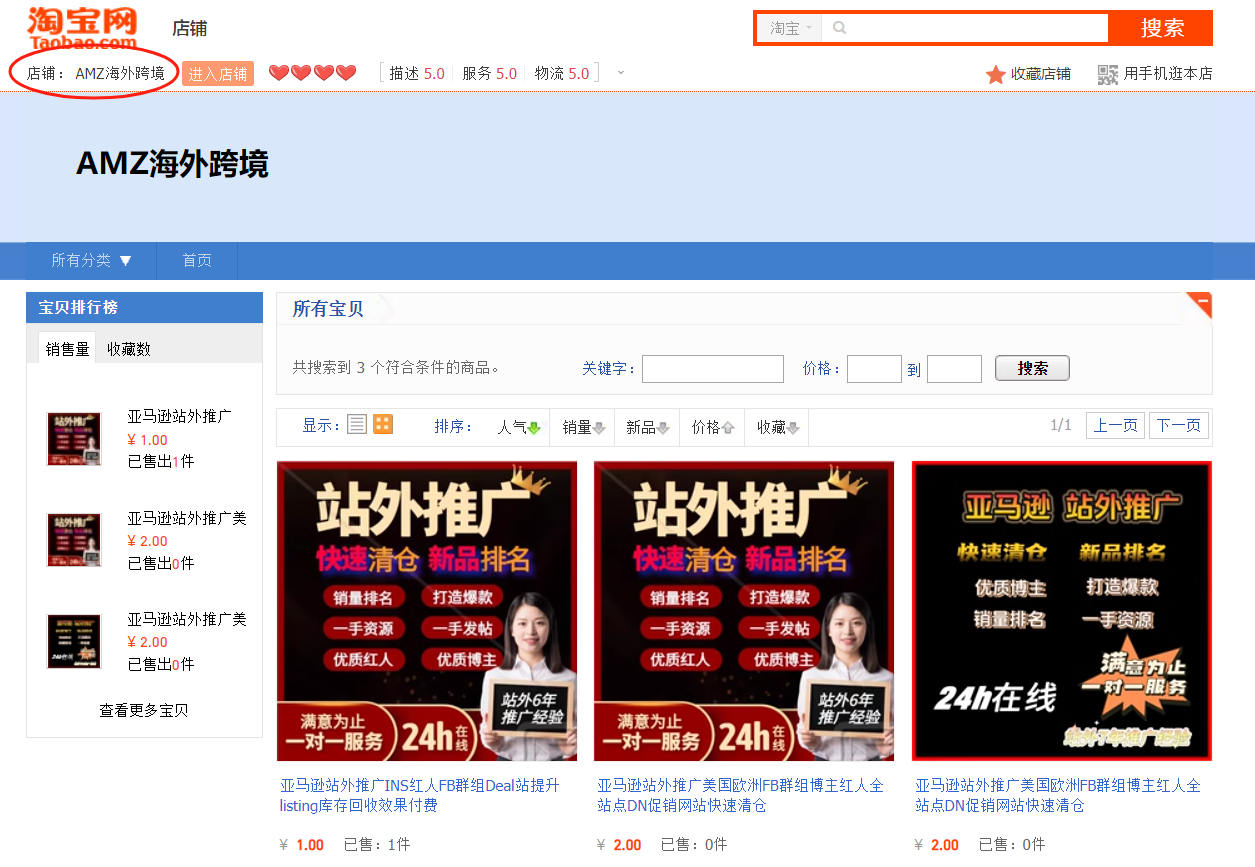Click the magnifier icon in search box
The image size is (1255, 867).
click(x=839, y=28)
